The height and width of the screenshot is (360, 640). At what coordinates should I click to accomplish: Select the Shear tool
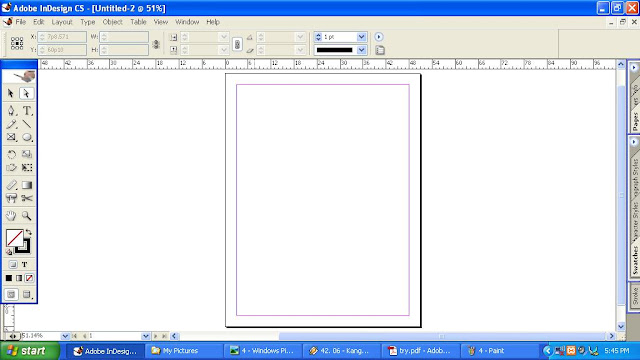11,168
